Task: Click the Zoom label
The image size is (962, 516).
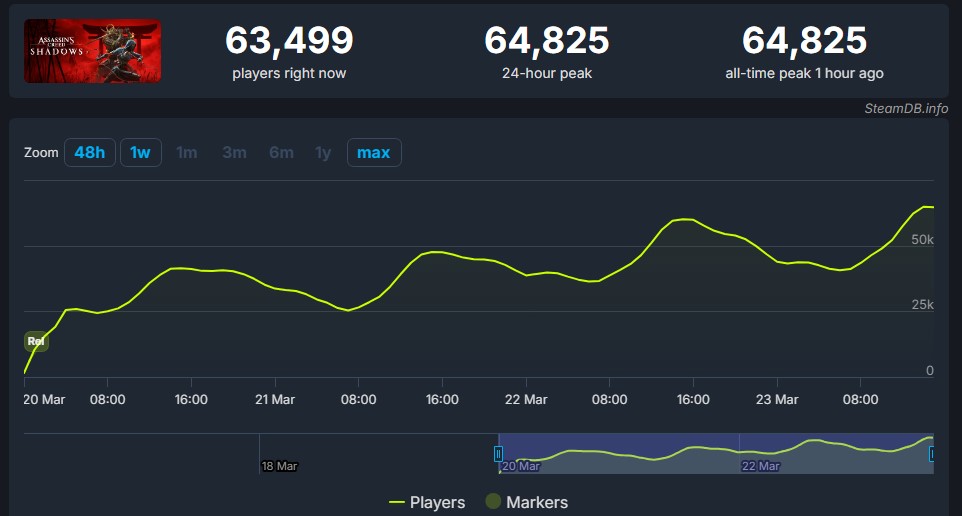Action: (41, 152)
